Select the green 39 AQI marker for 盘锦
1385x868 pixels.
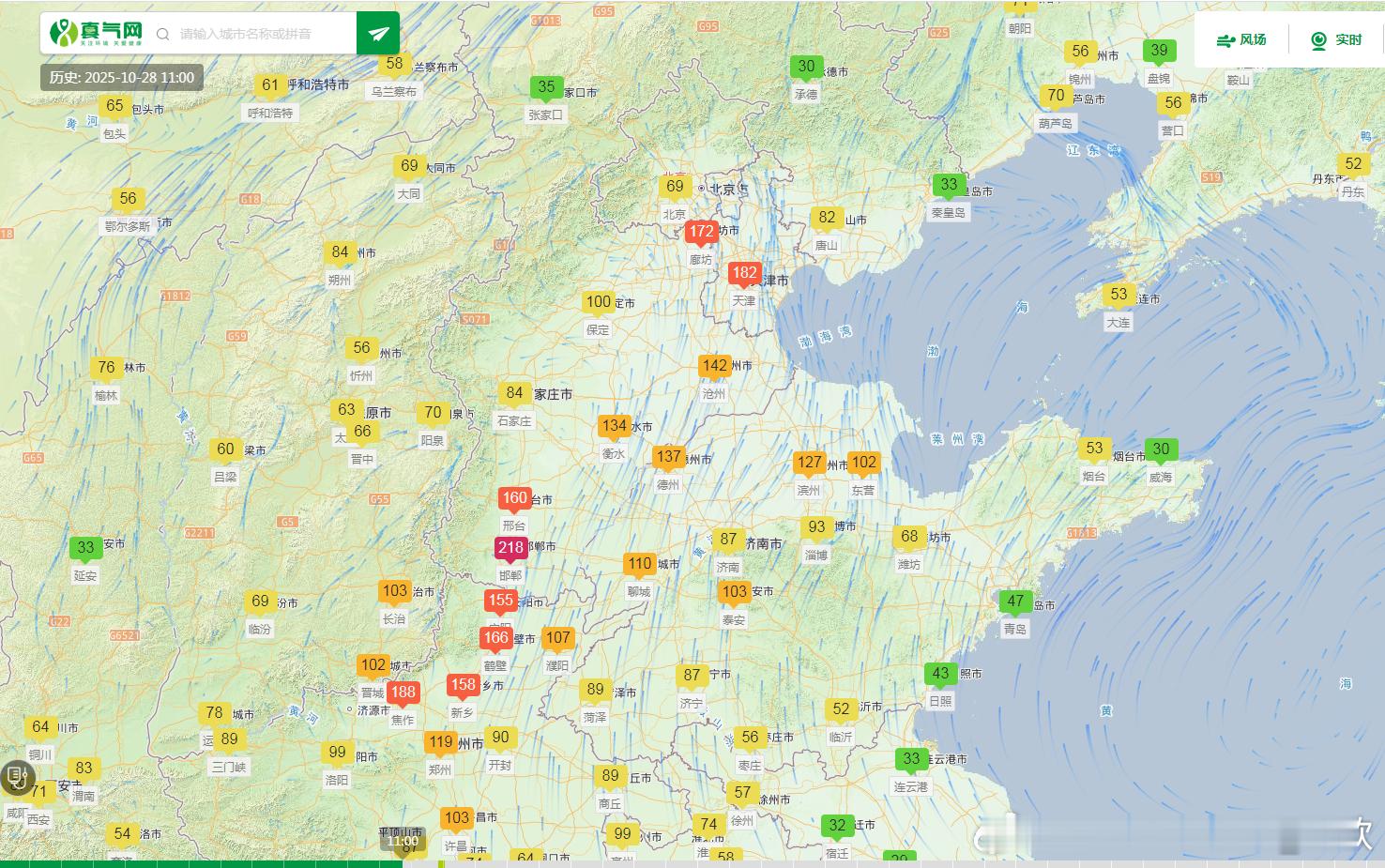tap(1159, 52)
